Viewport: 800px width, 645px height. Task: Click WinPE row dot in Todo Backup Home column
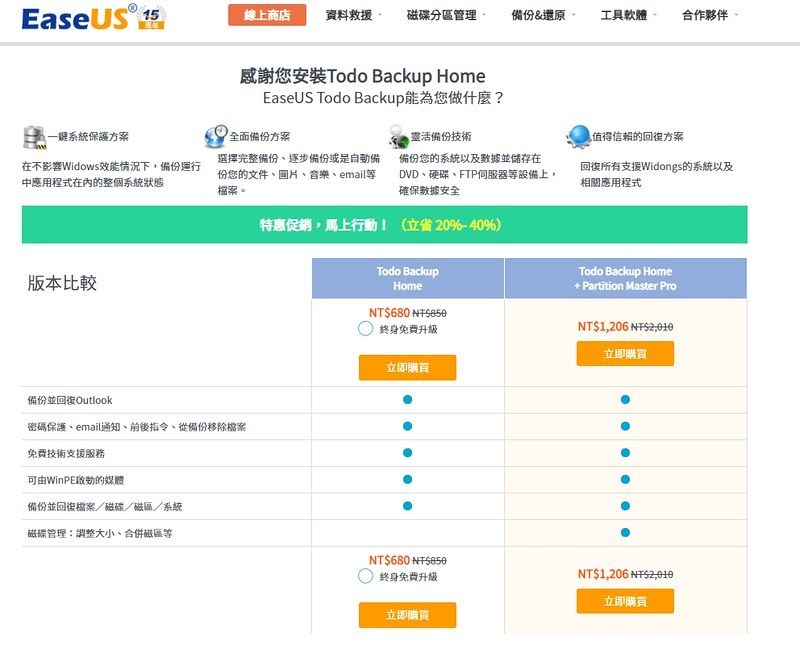click(407, 479)
